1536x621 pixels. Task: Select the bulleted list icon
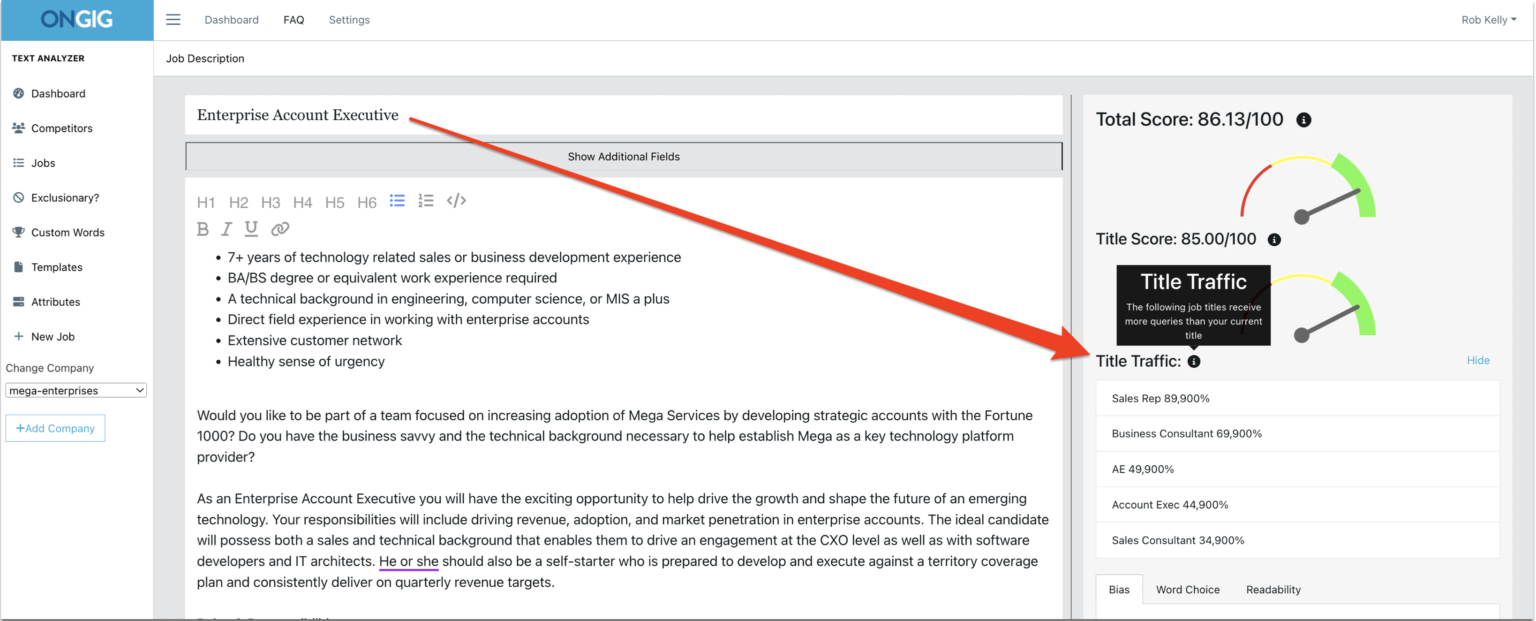pyautogui.click(x=397, y=200)
